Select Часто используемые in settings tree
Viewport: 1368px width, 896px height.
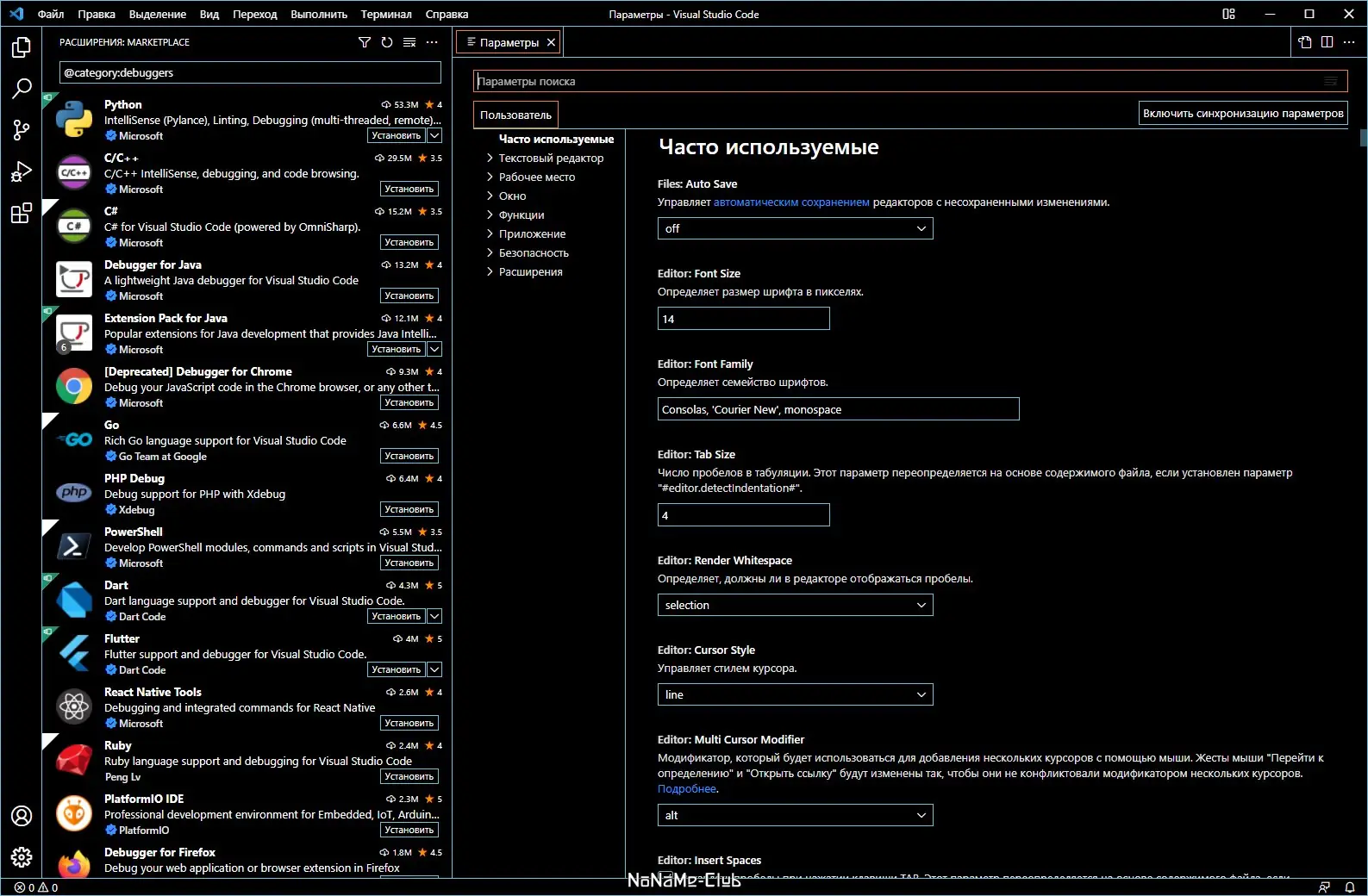[x=556, y=139]
